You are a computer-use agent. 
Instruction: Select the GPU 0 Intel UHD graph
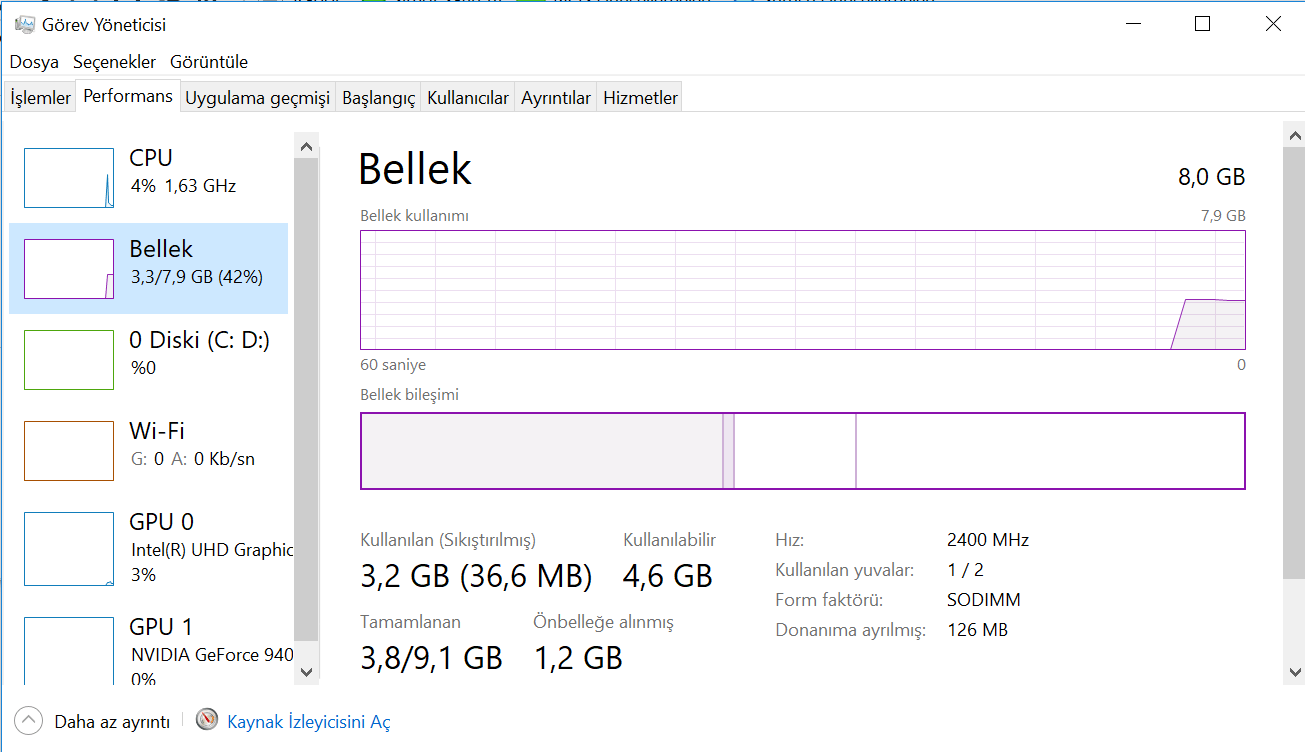point(69,549)
